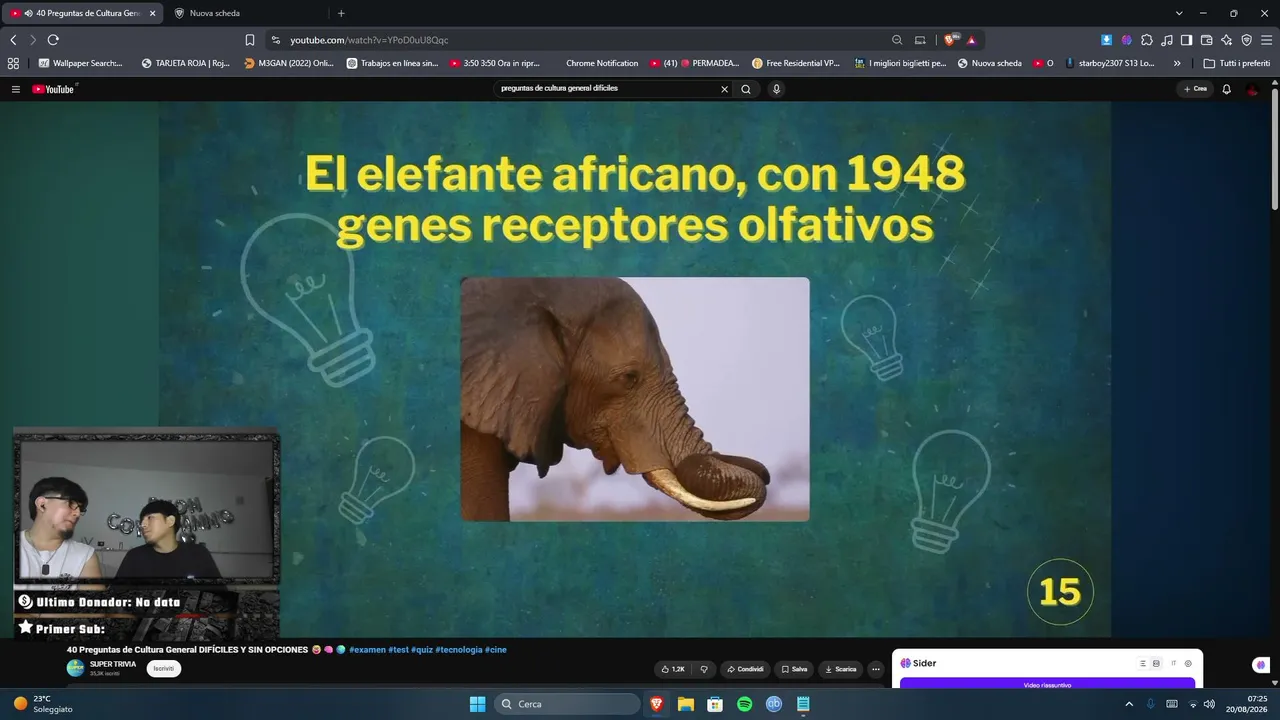Click the #examen hashtag link
This screenshot has height=720, width=1280.
[x=367, y=650]
